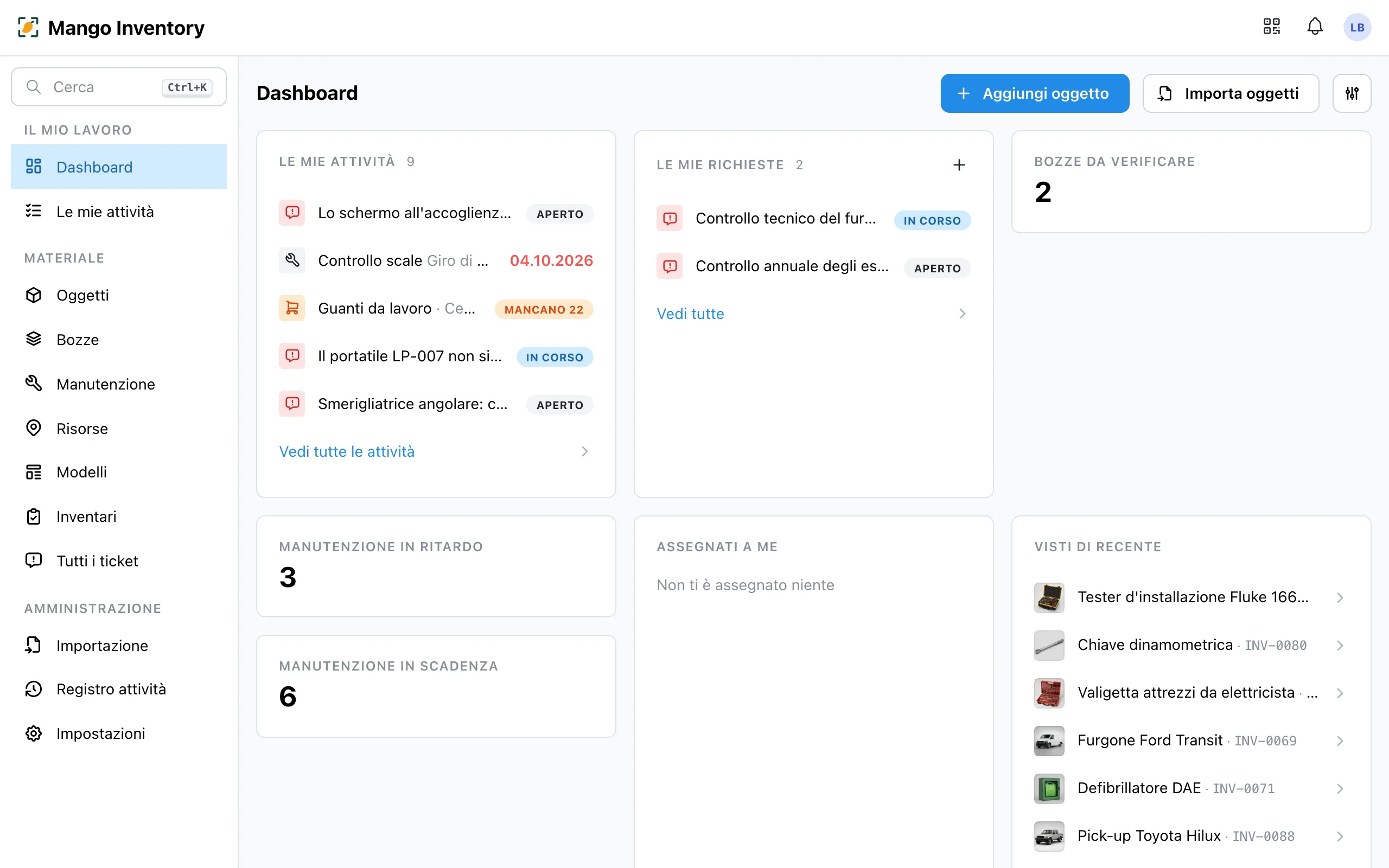
Task: Open Risorse section
Action: [x=119, y=428]
